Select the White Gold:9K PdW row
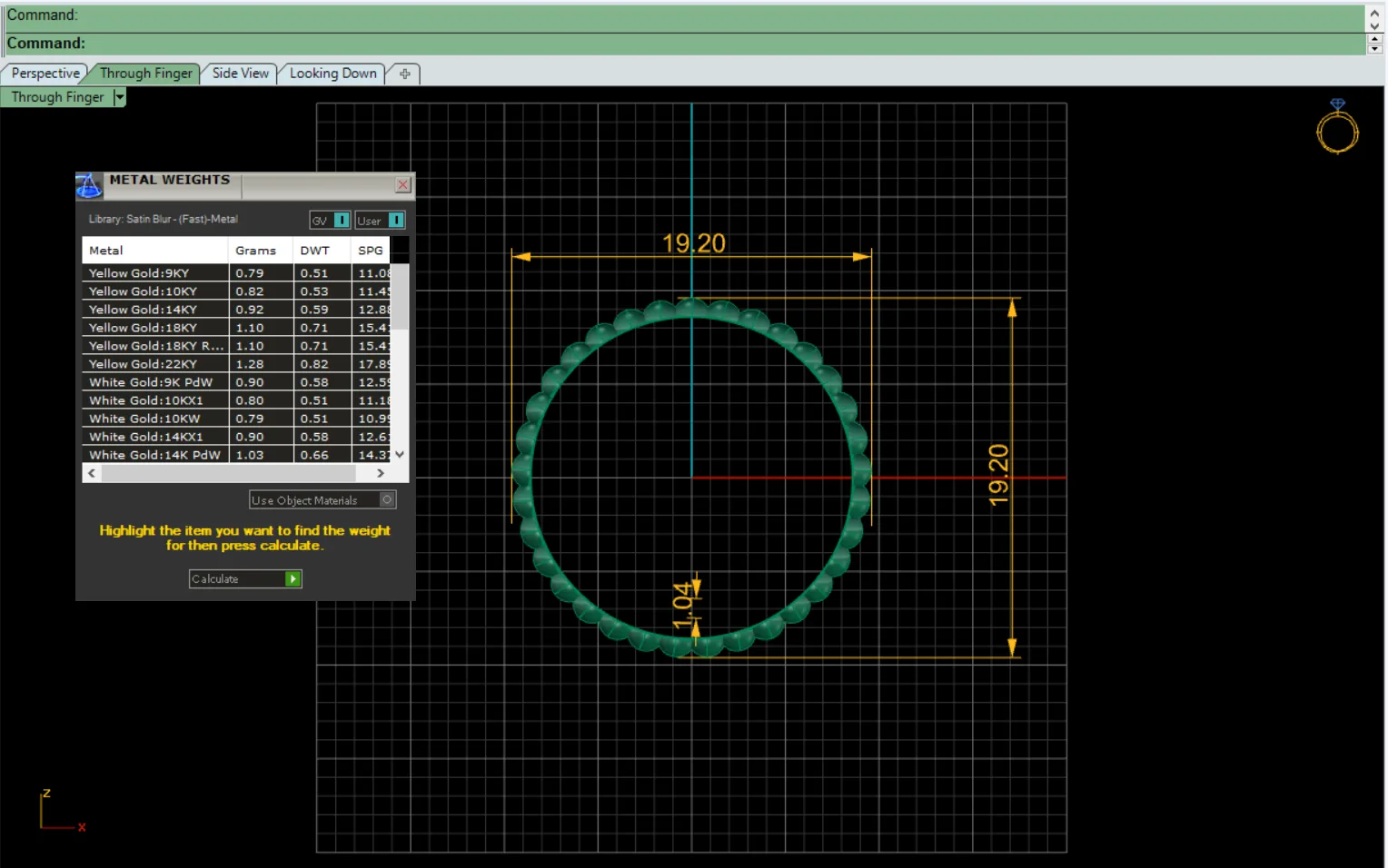1388x868 pixels. point(236,382)
